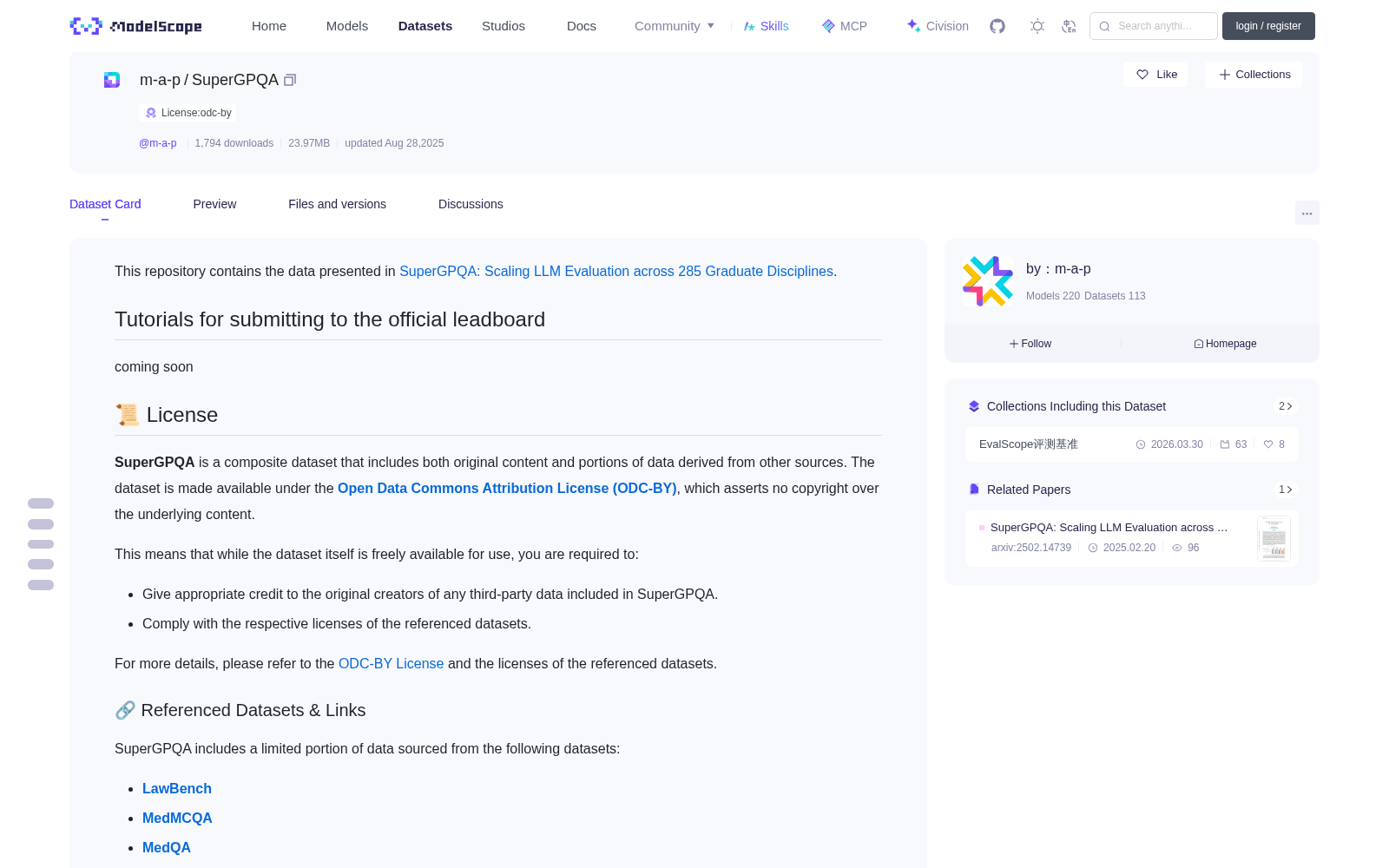This screenshot has width=1389, height=868.
Task: Open the related paper thumbnail preview
Action: [1274, 538]
